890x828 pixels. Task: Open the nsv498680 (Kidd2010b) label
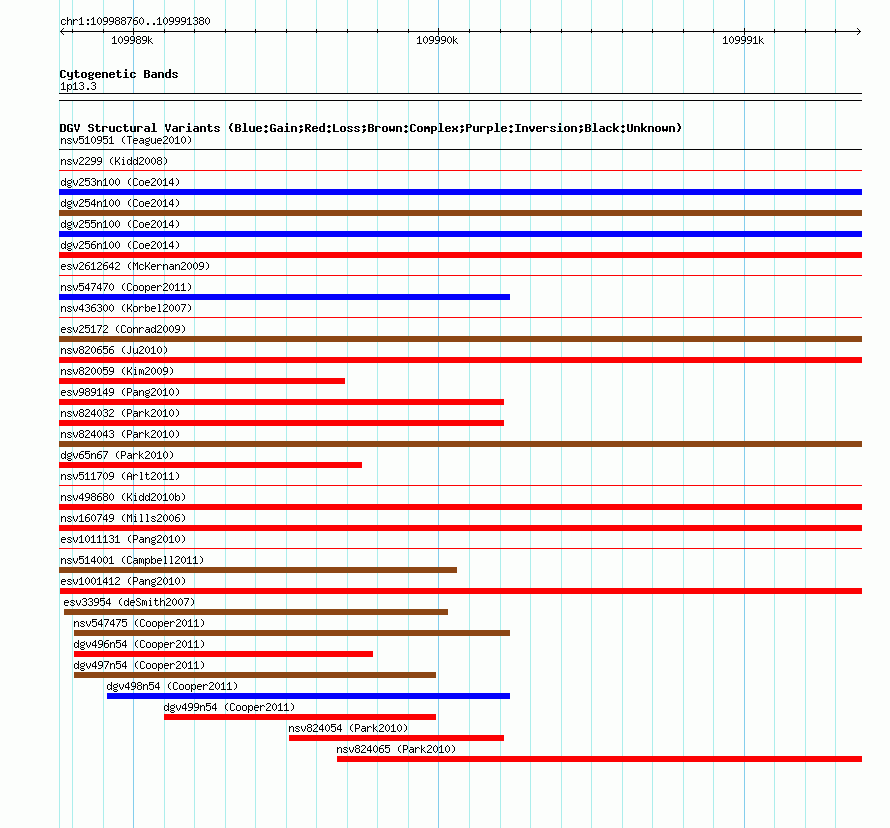pos(123,497)
